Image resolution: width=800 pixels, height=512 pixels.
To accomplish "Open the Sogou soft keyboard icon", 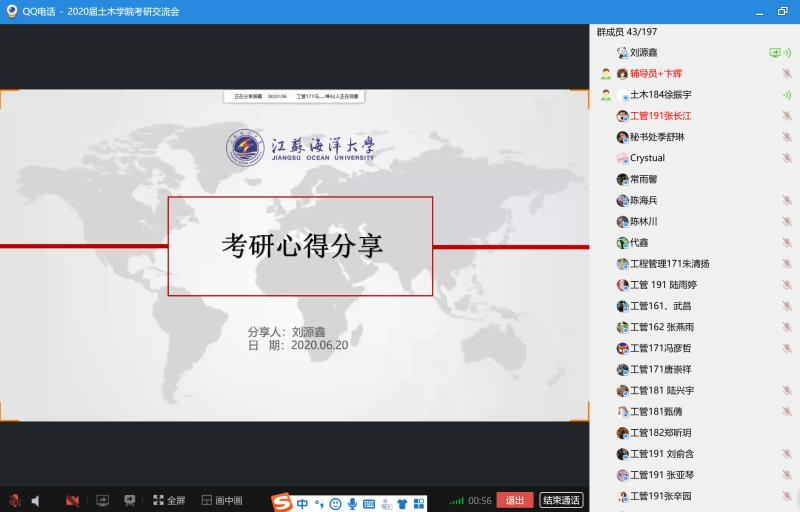I will [369, 502].
